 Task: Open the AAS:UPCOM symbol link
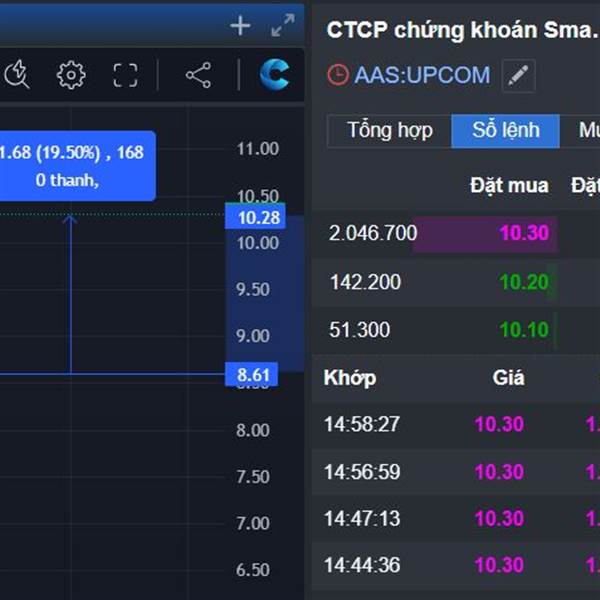422,75
